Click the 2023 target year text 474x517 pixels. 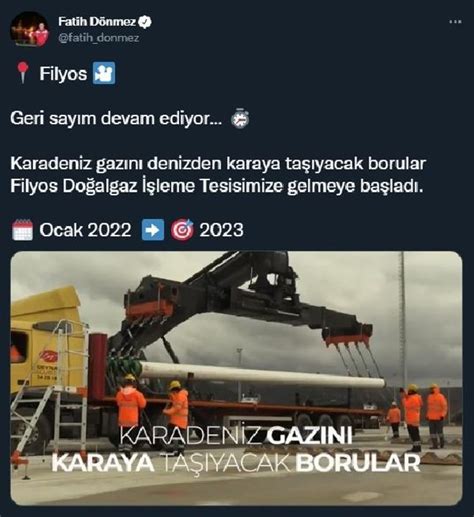coord(221,230)
